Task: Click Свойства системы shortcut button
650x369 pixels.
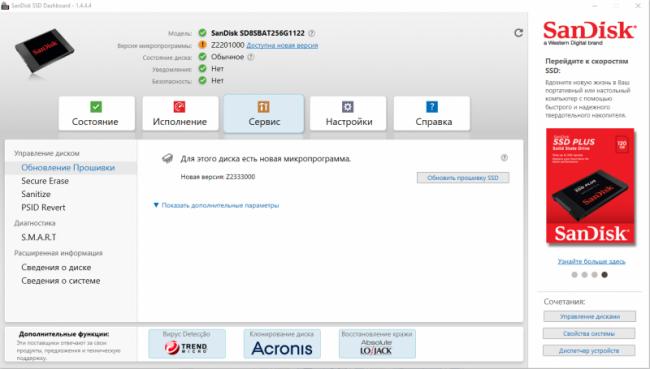Action: pyautogui.click(x=589, y=333)
